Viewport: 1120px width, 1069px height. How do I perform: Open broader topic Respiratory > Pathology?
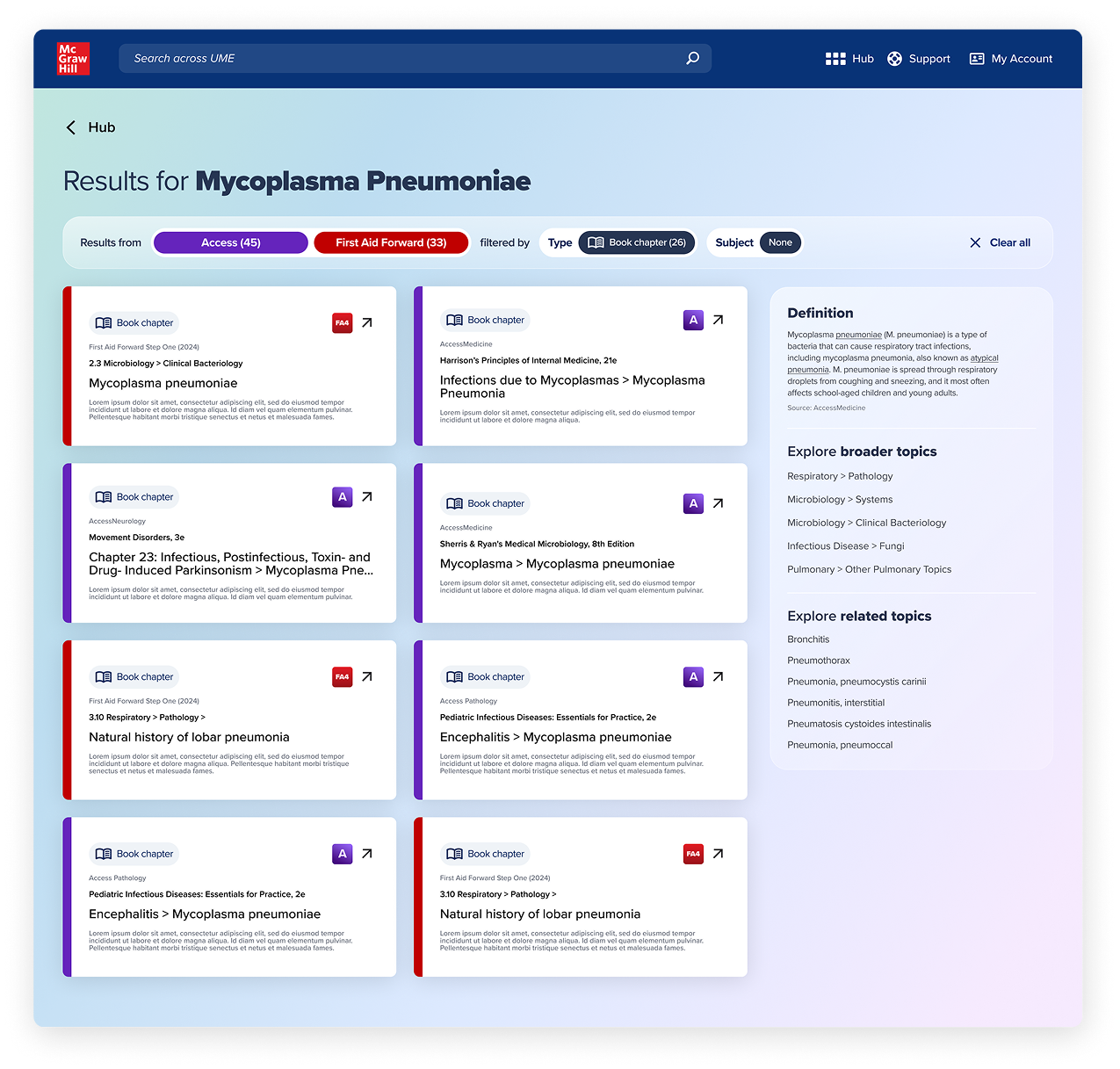pyautogui.click(x=840, y=476)
